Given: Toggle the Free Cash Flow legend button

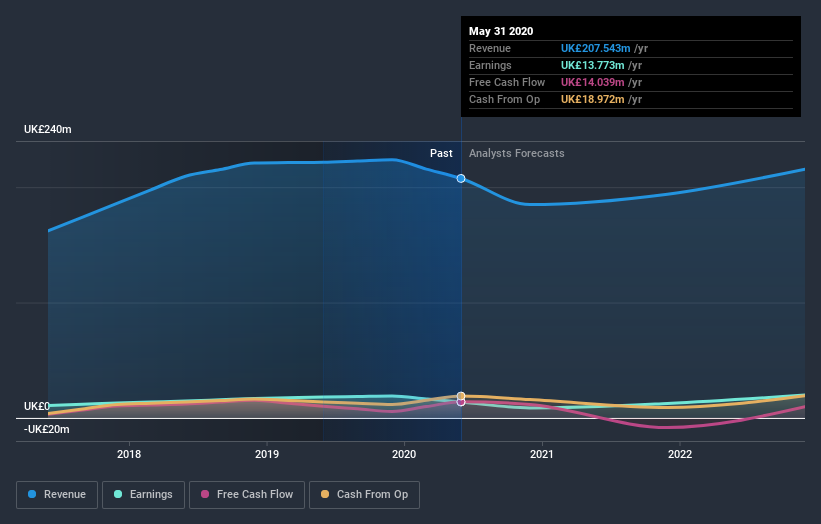Looking at the screenshot, I should click(x=247, y=495).
